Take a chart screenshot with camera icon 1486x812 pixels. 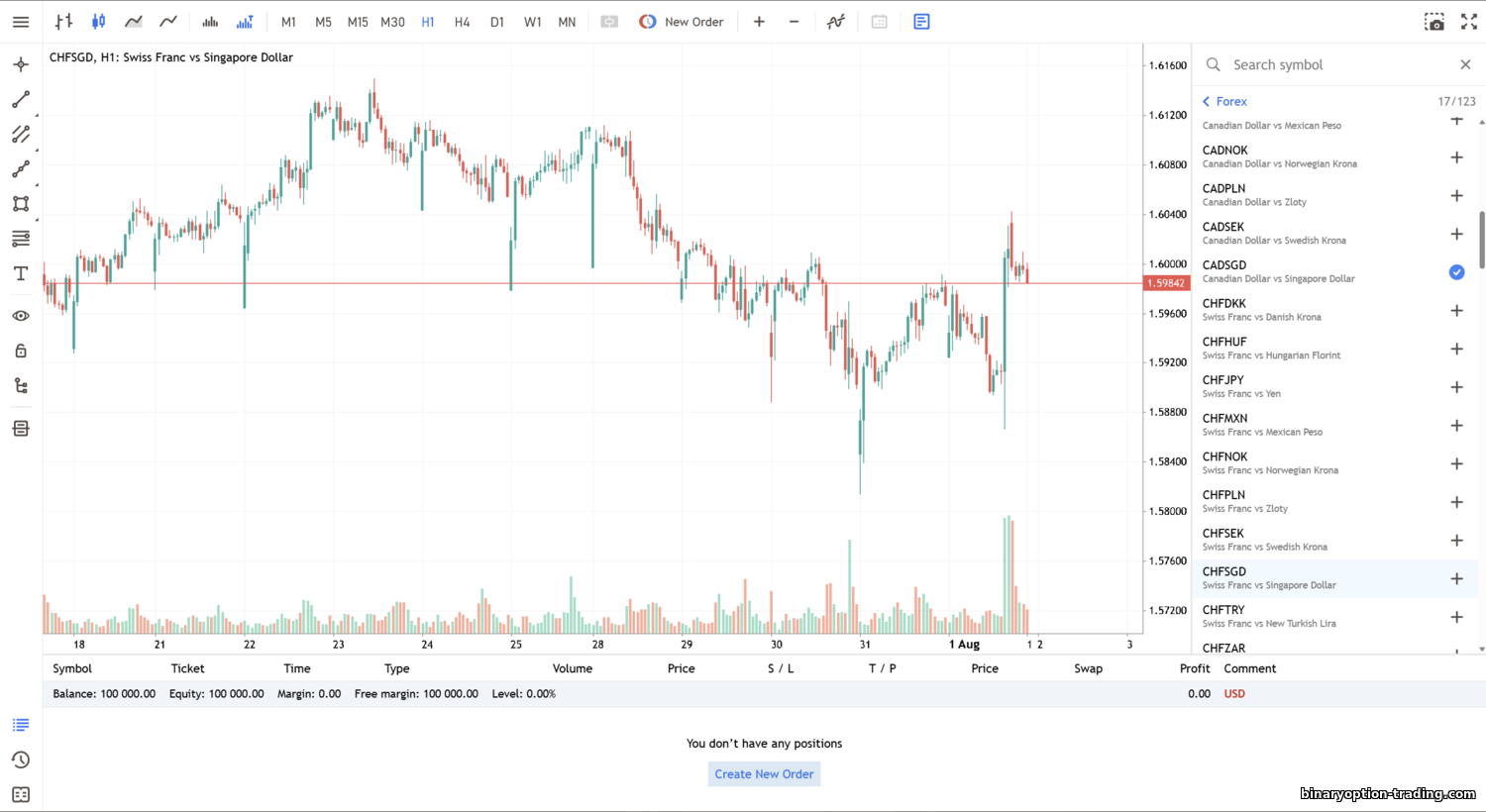point(1433,22)
